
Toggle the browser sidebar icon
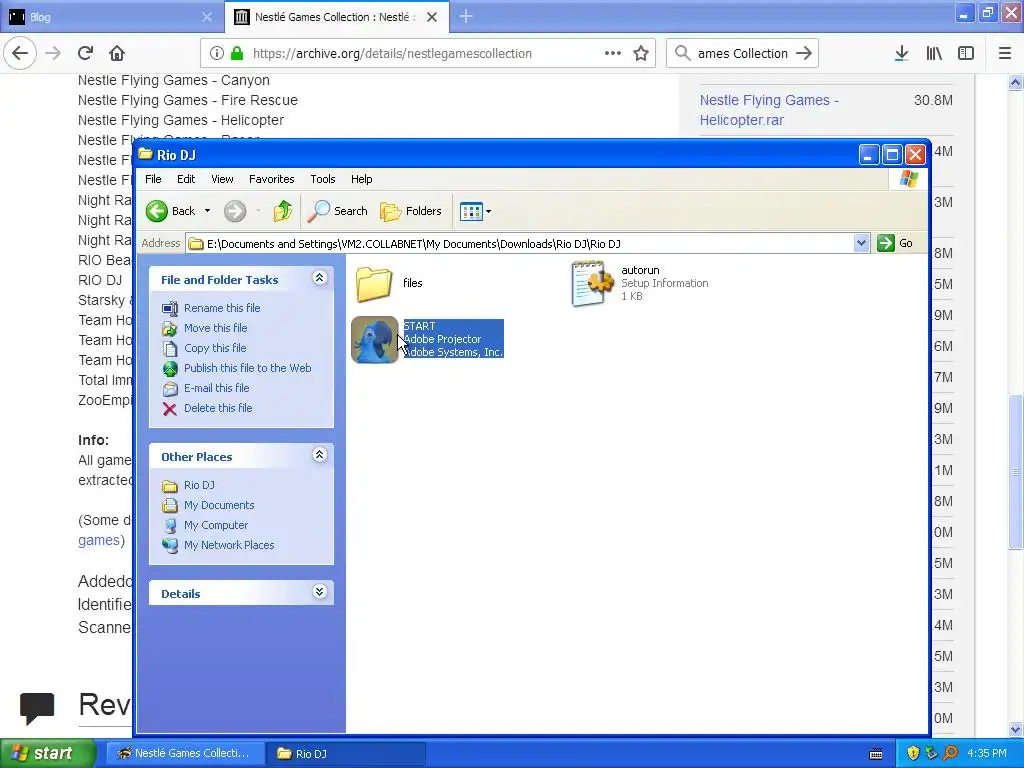[x=966, y=54]
